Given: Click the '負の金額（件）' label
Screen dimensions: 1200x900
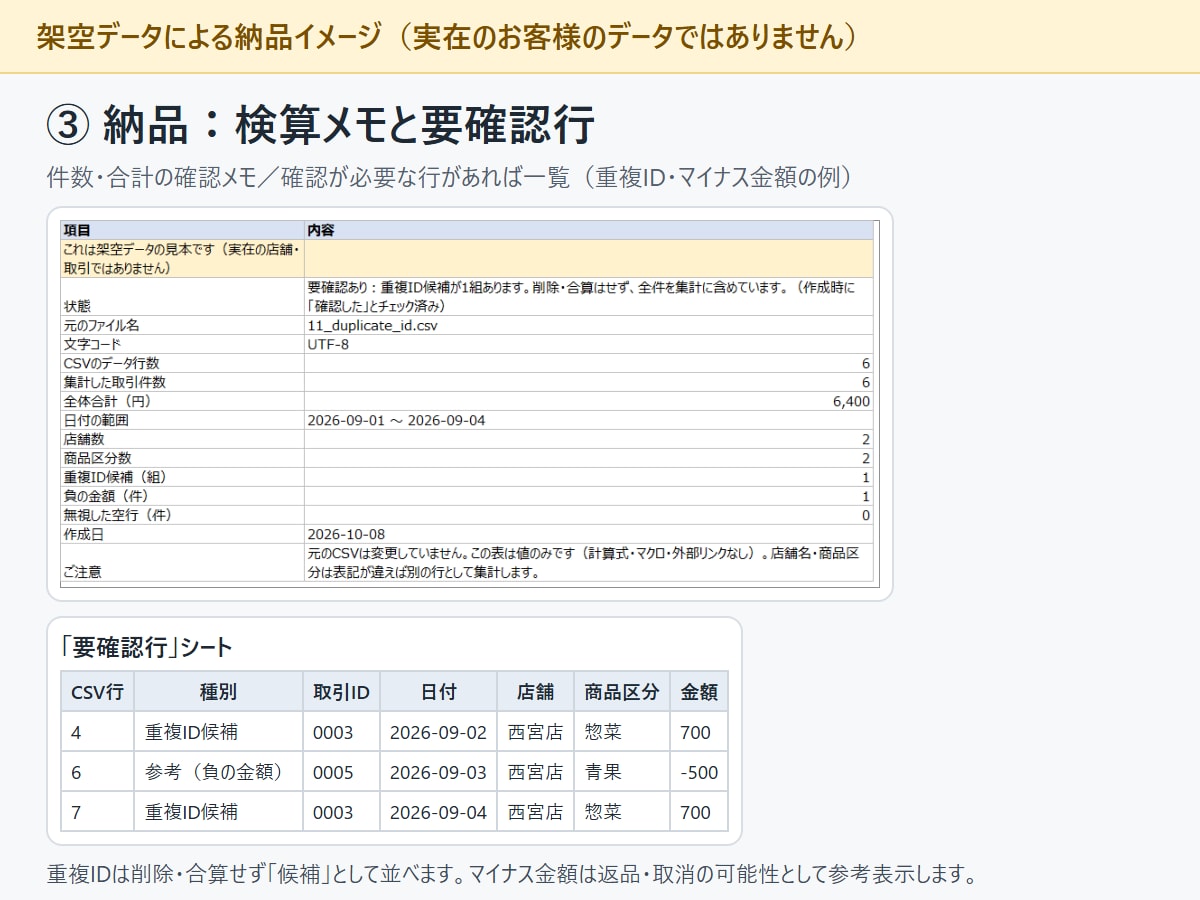Looking at the screenshot, I should (107, 496).
